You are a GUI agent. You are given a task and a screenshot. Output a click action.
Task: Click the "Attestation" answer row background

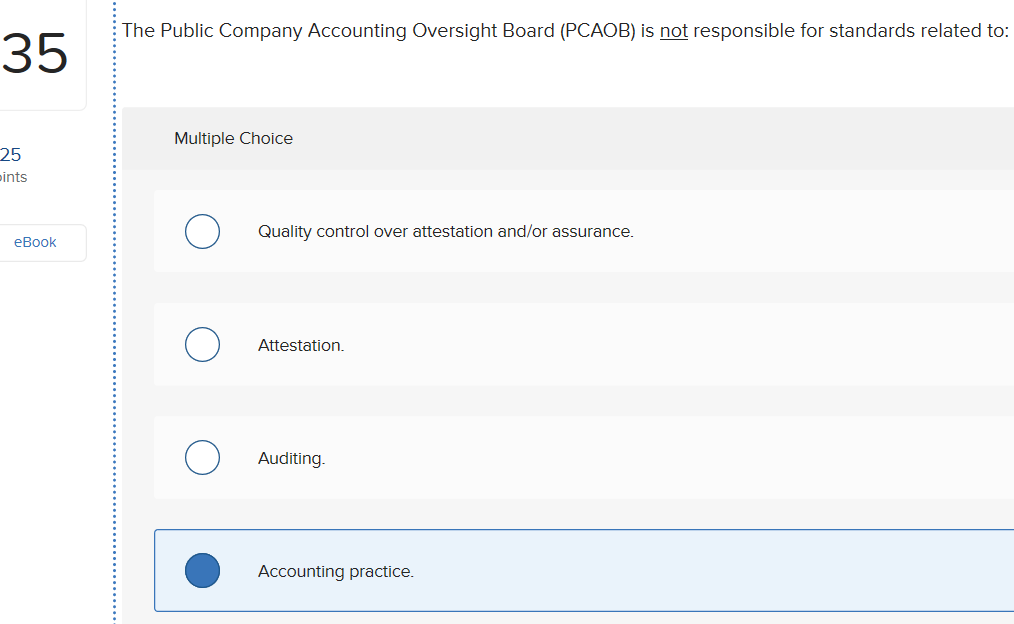(x=600, y=344)
